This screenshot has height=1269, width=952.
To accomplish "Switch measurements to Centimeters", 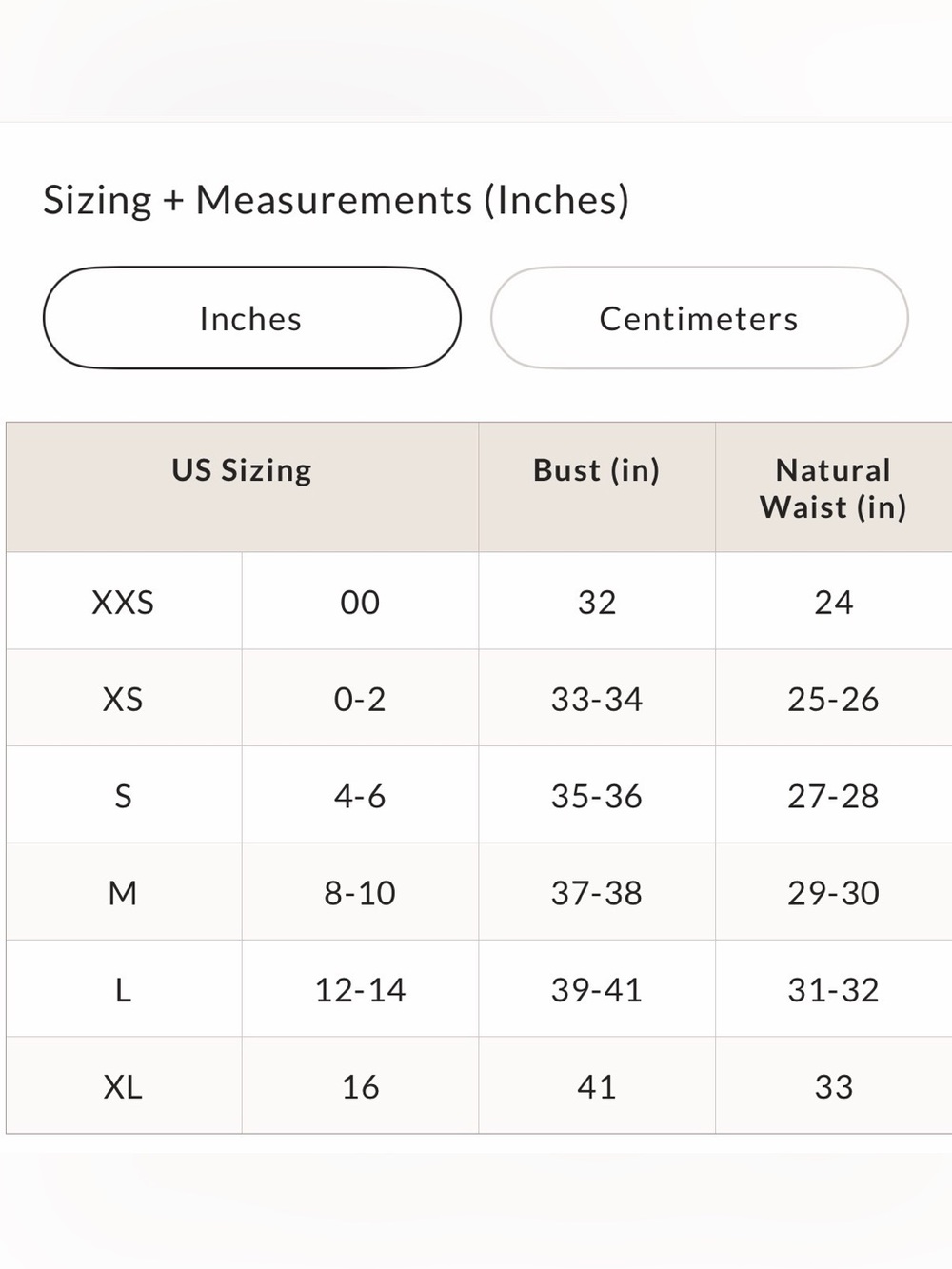I will [699, 318].
